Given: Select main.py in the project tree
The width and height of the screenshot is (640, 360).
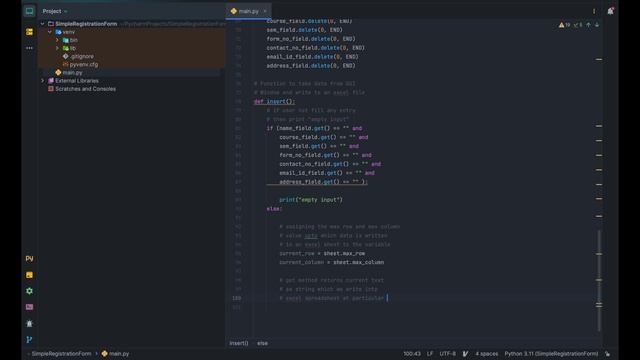Looking at the screenshot, I should (72, 73).
